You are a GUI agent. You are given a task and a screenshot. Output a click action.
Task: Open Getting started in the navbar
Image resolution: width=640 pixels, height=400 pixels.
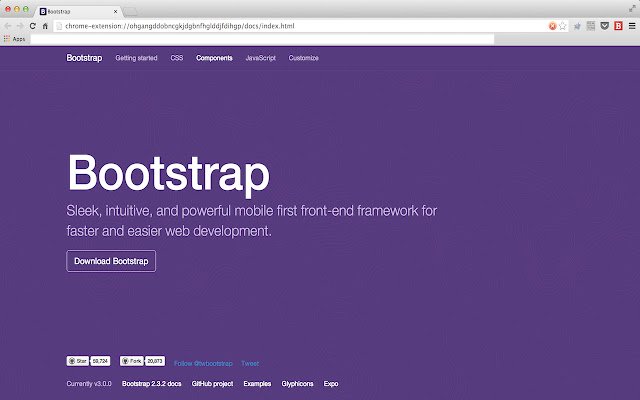click(x=136, y=58)
